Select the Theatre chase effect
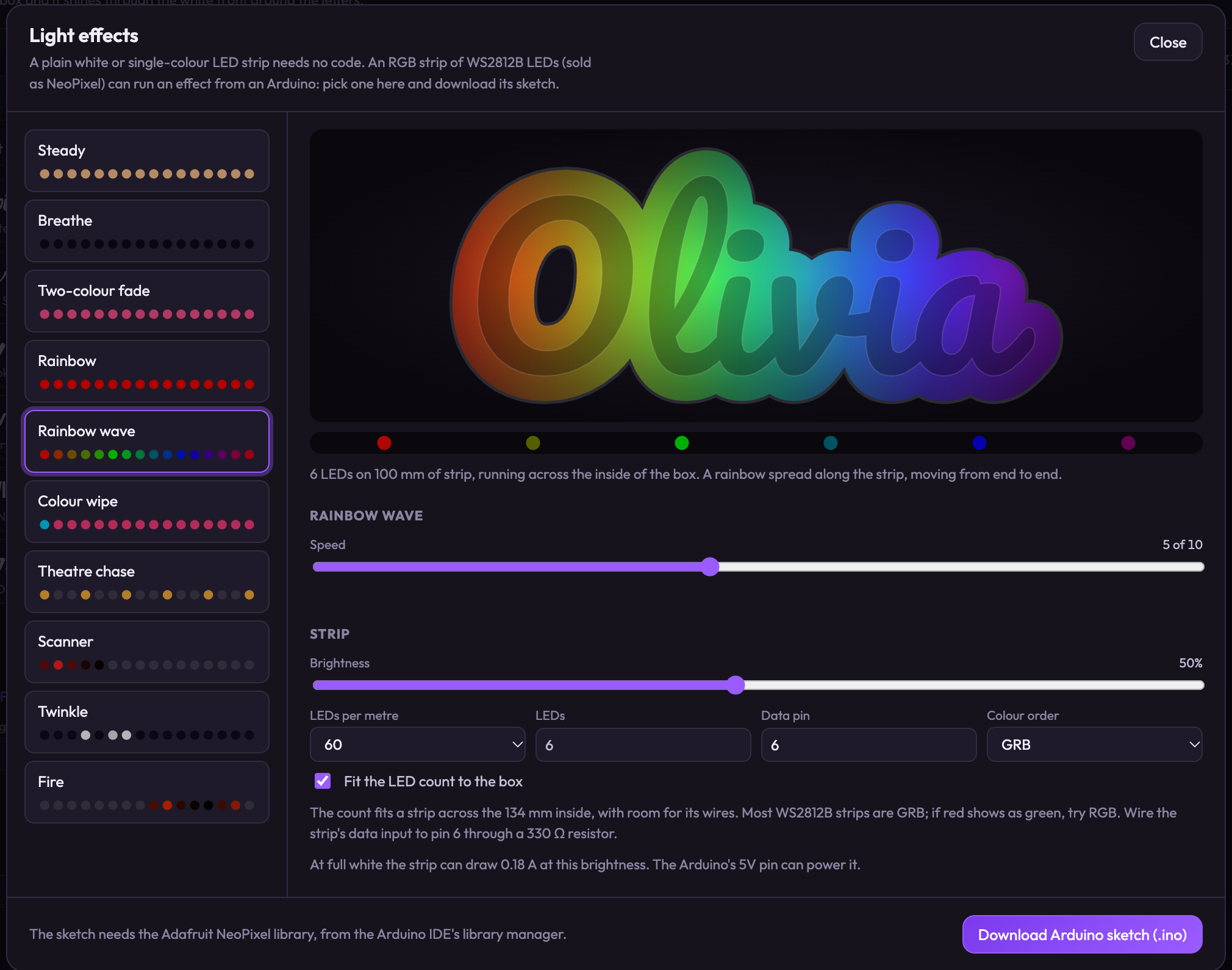Viewport: 1232px width, 970px height. click(147, 582)
